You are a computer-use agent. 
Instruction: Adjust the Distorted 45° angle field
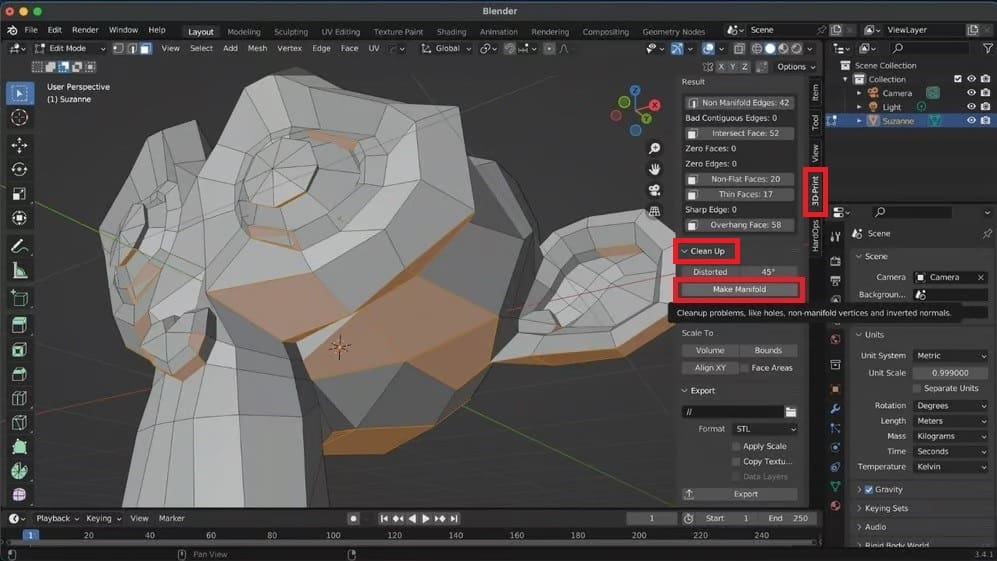pyautogui.click(x=739, y=272)
